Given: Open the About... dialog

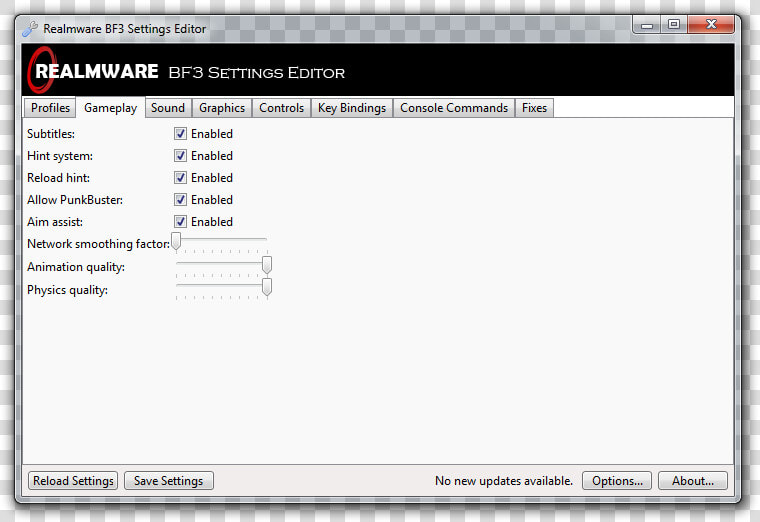Looking at the screenshot, I should tap(693, 481).
